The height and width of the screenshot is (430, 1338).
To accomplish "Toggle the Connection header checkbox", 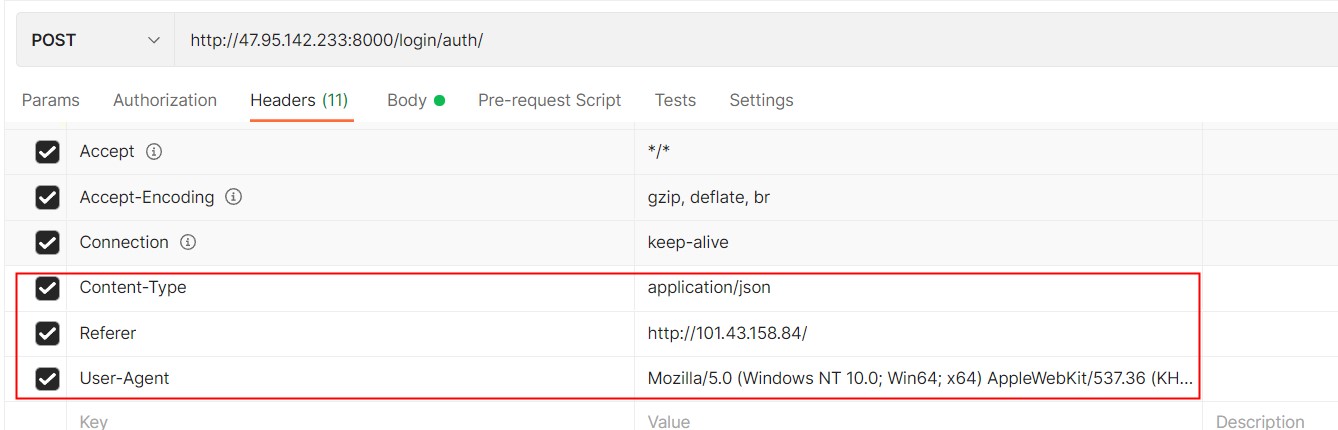I will [47, 243].
